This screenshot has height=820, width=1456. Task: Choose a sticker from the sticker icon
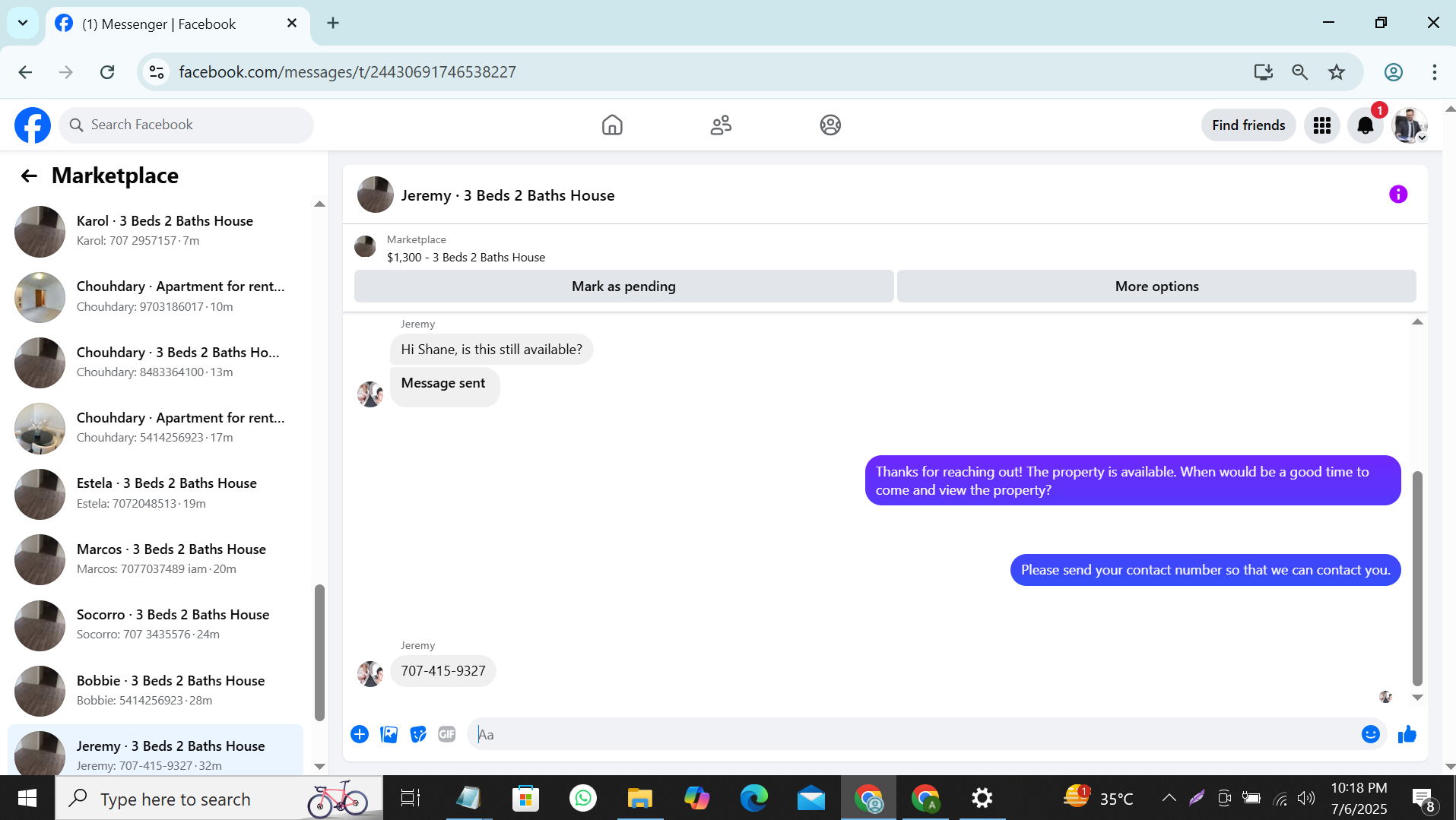tap(418, 734)
